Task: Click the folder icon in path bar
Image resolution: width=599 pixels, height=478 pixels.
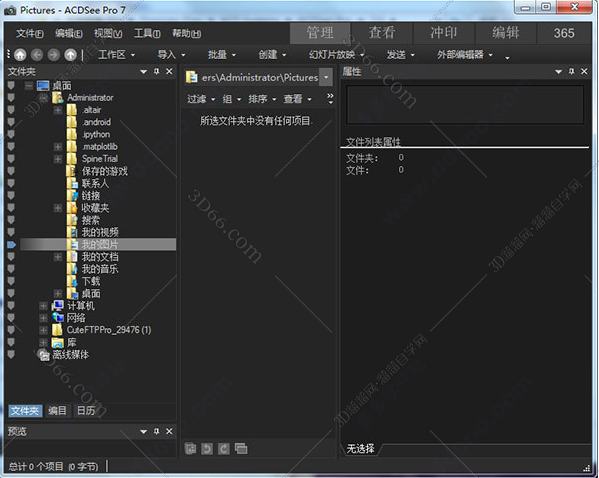Action: pos(191,77)
